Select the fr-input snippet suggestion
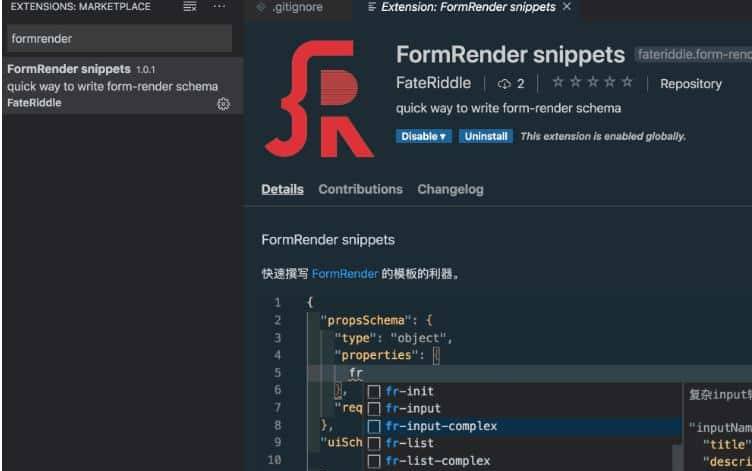The height and width of the screenshot is (471, 752). [412, 408]
